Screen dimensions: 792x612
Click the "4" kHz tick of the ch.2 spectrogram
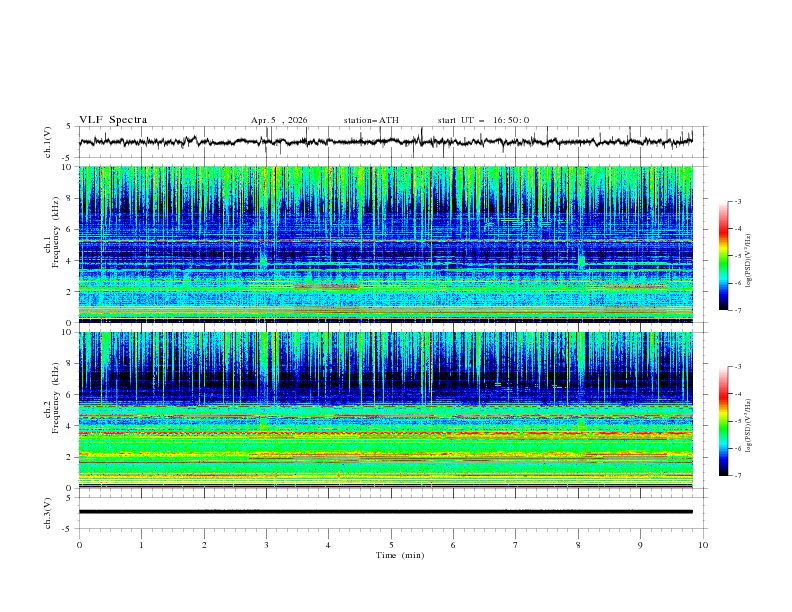pyautogui.click(x=70, y=426)
